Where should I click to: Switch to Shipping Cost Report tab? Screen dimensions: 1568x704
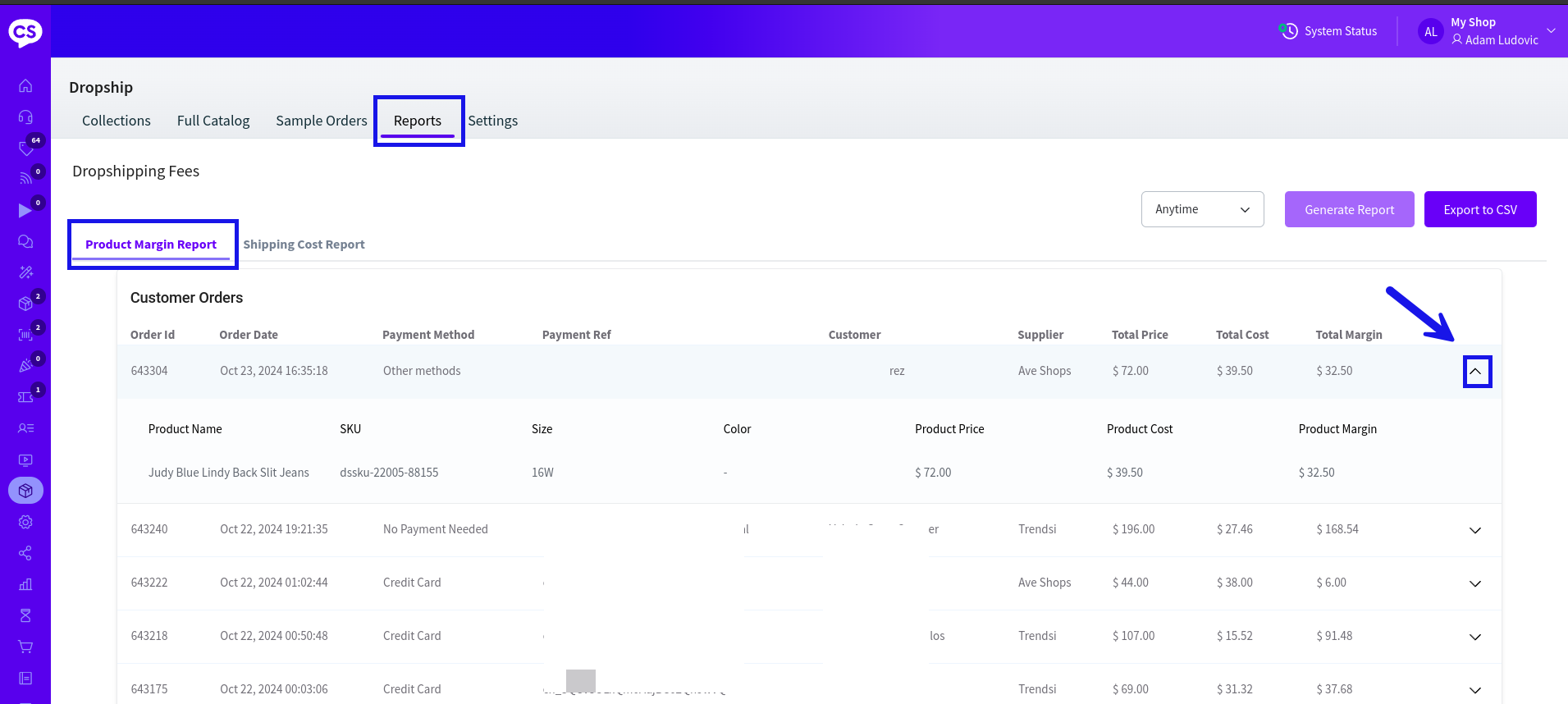(304, 245)
